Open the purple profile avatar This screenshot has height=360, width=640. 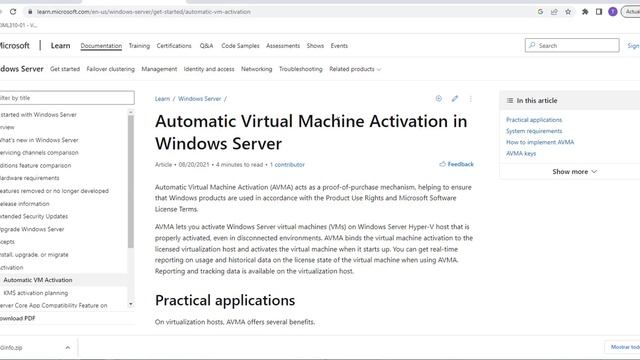point(613,12)
